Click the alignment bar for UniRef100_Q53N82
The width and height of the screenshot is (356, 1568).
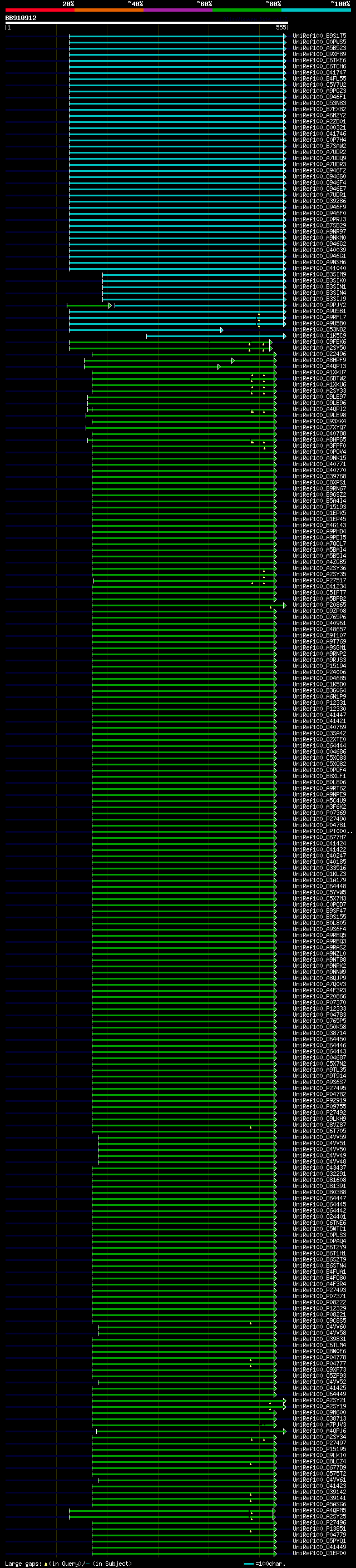click(146, 330)
